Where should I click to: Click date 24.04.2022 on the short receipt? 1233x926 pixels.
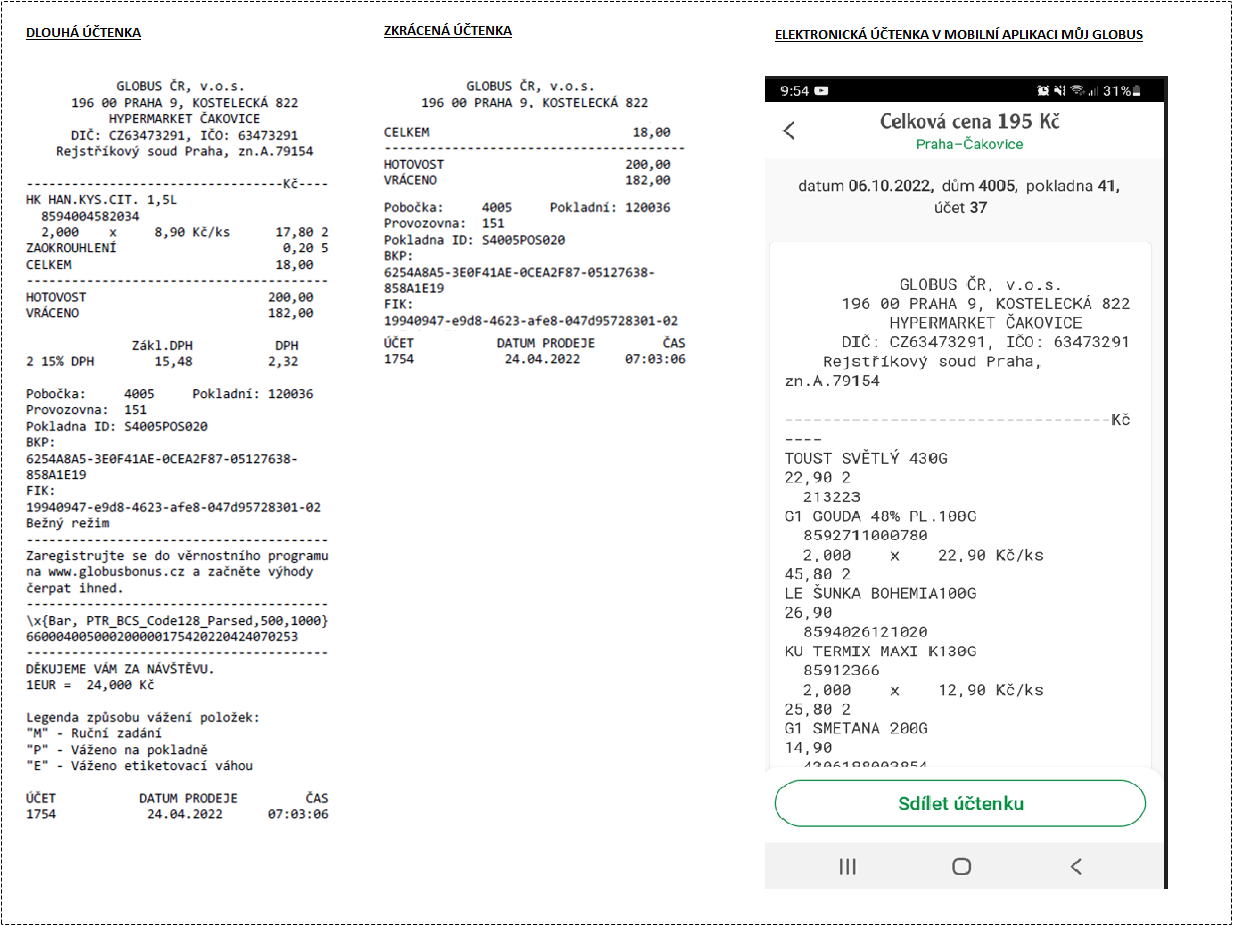[x=543, y=359]
